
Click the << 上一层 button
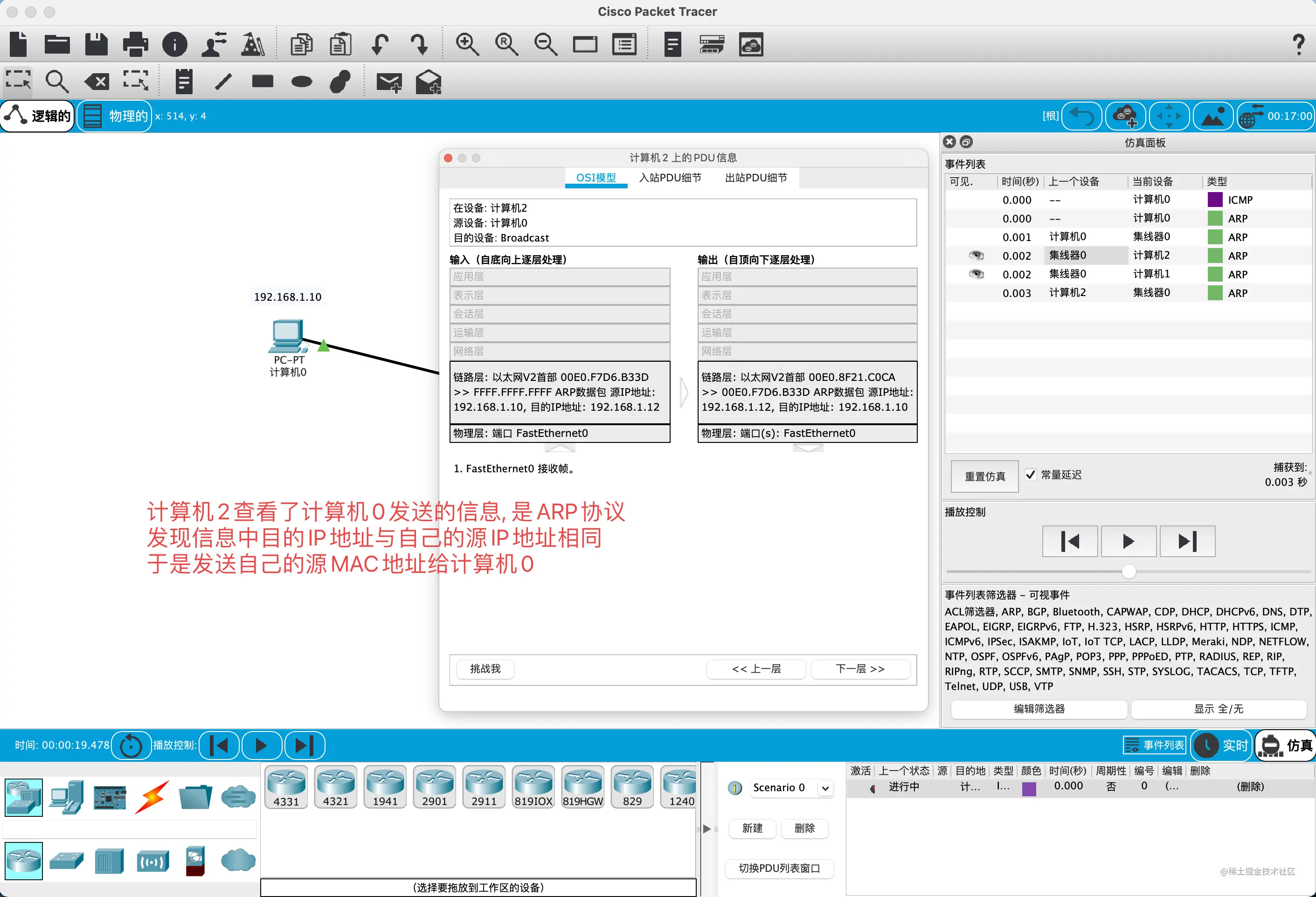coord(756,669)
